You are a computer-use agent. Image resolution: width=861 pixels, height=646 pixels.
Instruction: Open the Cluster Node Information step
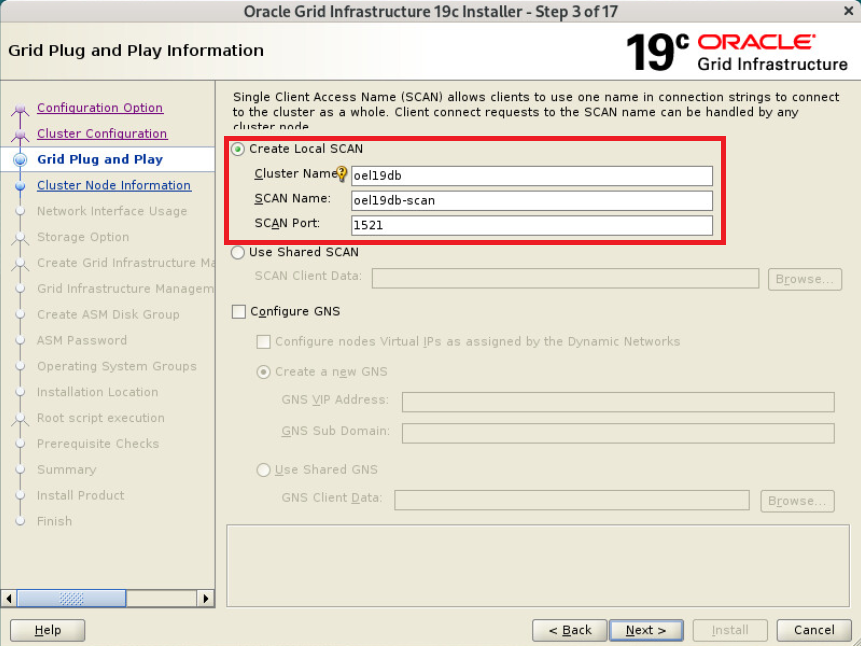pos(114,185)
